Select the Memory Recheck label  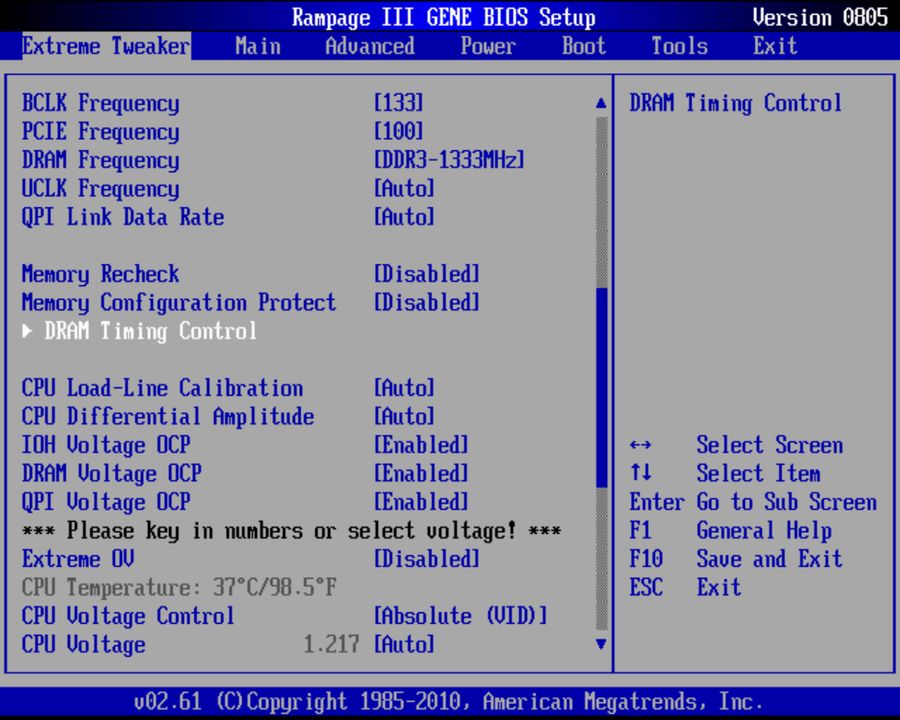pos(100,275)
